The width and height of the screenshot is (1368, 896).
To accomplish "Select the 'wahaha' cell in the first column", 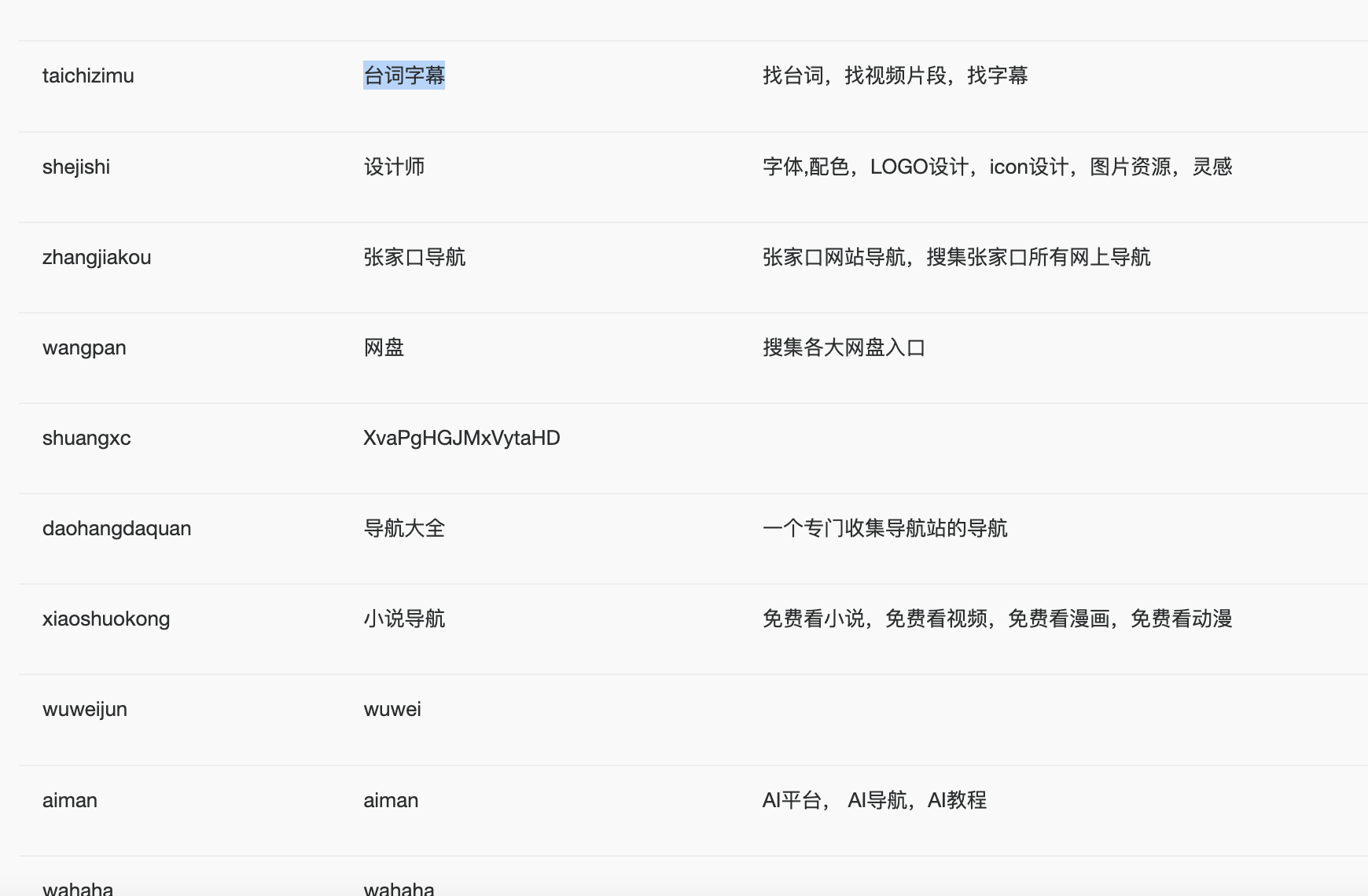I will tap(78, 888).
